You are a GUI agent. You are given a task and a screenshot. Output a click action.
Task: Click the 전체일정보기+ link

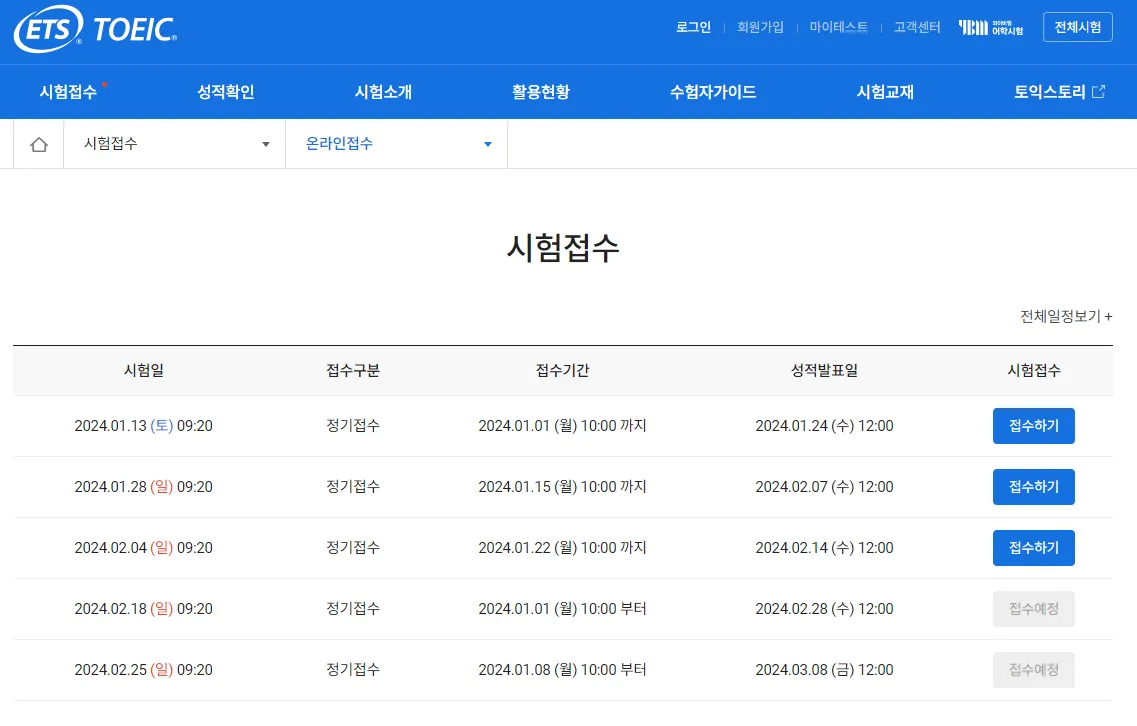click(1064, 316)
